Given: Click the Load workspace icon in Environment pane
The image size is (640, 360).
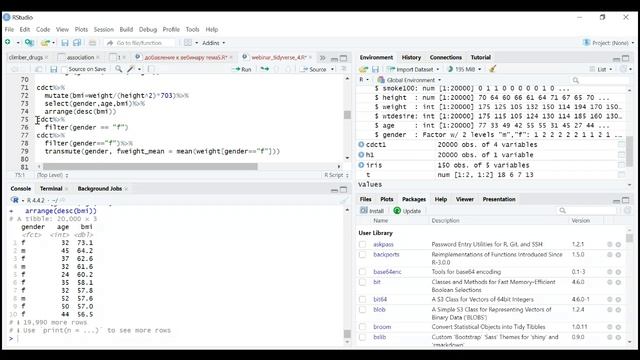Looking at the screenshot, I should (363, 69).
